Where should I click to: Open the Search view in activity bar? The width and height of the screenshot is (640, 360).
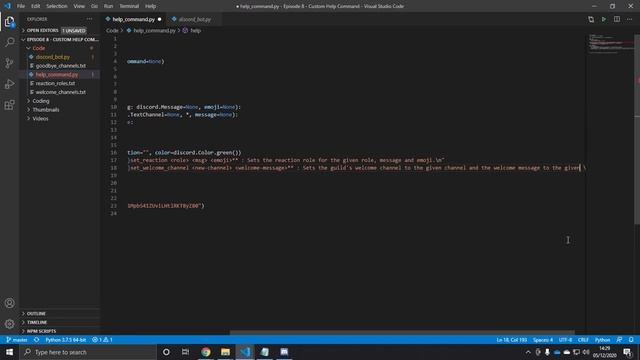click(9, 42)
